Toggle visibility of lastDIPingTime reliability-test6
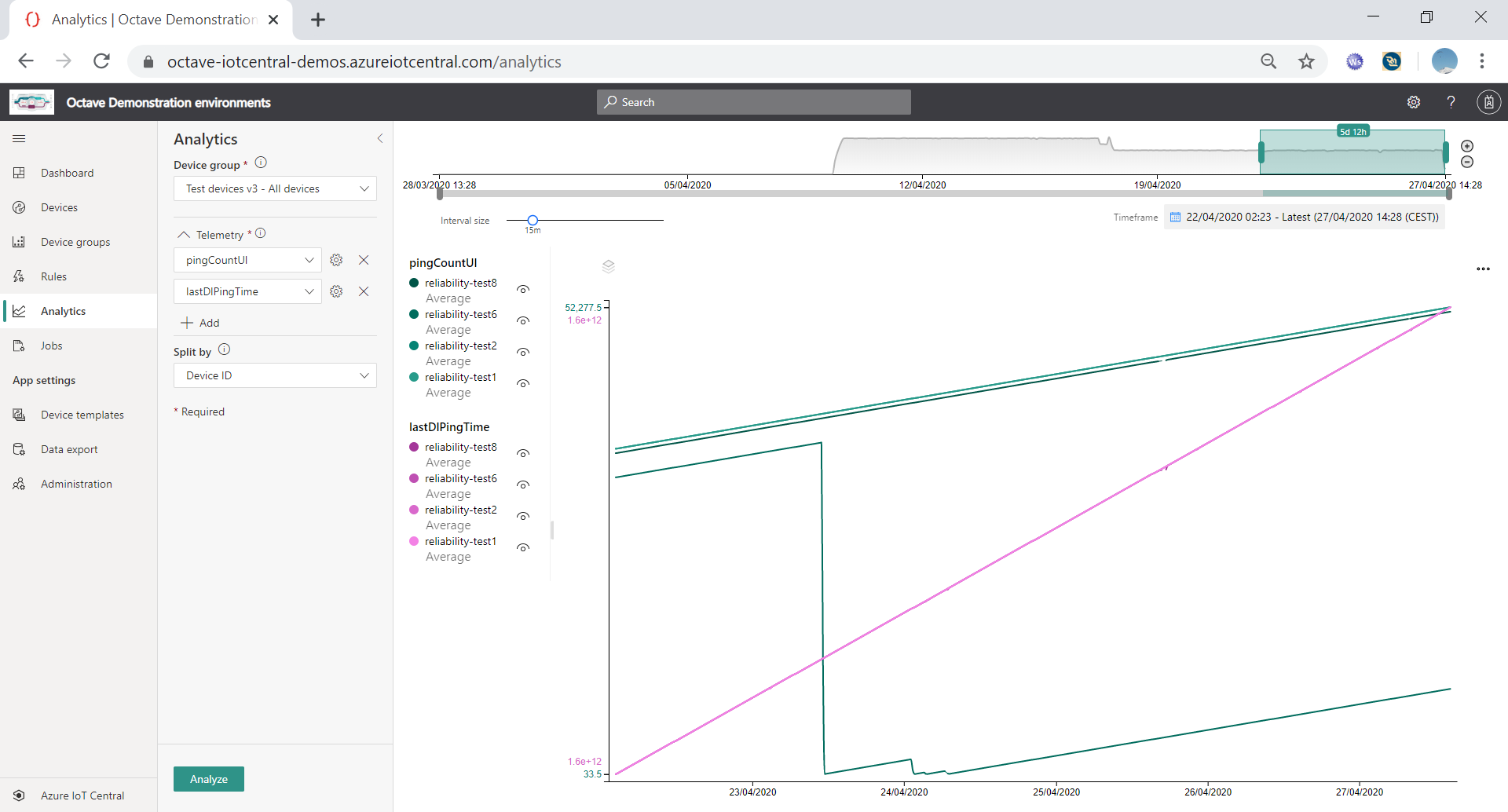Screen dimensions: 1508x812 pyautogui.click(x=523, y=485)
